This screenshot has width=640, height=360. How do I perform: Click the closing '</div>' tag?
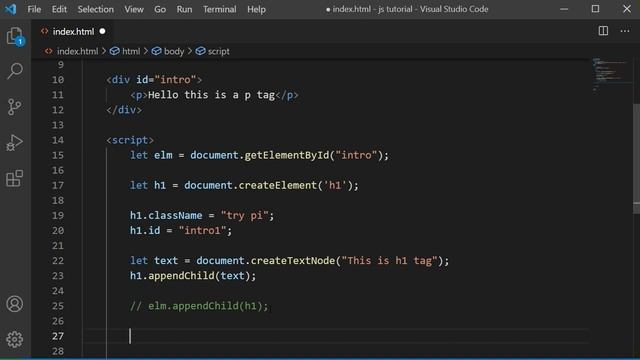[124, 110]
